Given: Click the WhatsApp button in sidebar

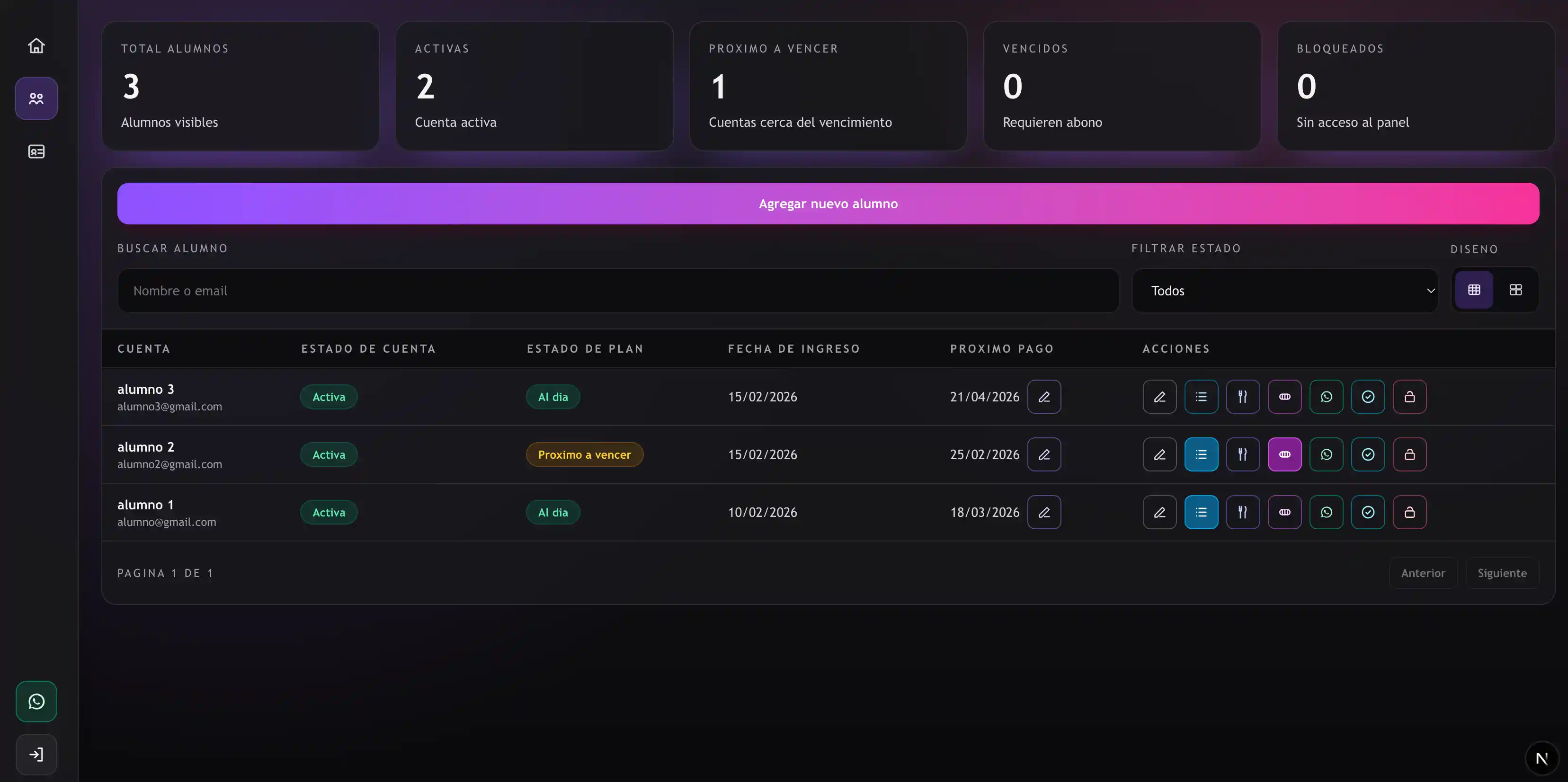Looking at the screenshot, I should pyautogui.click(x=36, y=701).
